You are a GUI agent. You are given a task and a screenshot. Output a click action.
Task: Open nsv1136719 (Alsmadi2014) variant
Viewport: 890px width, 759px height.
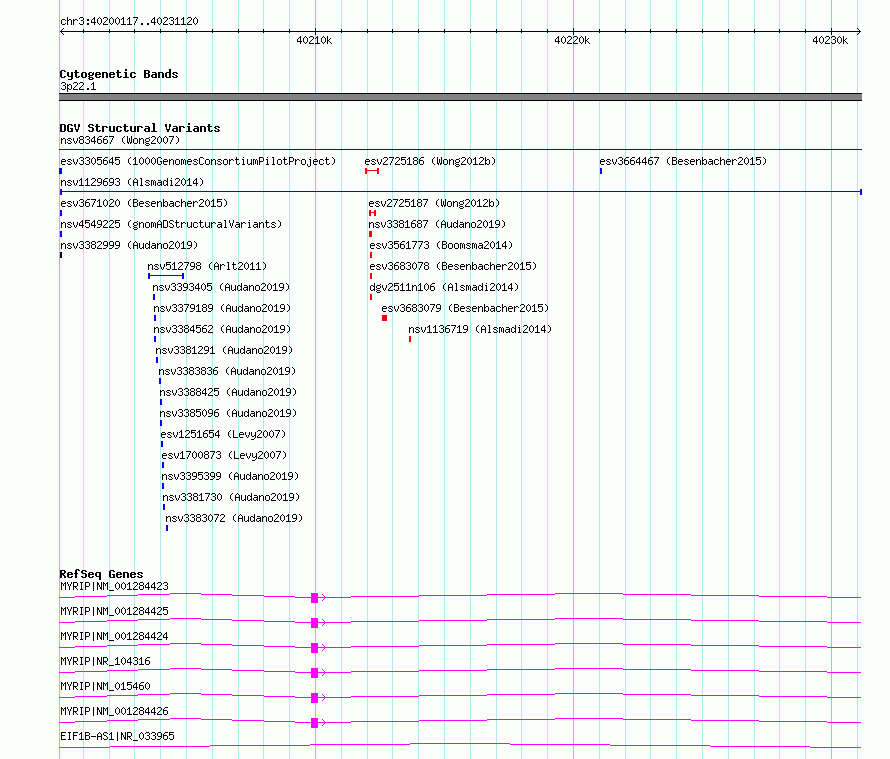pos(480,329)
